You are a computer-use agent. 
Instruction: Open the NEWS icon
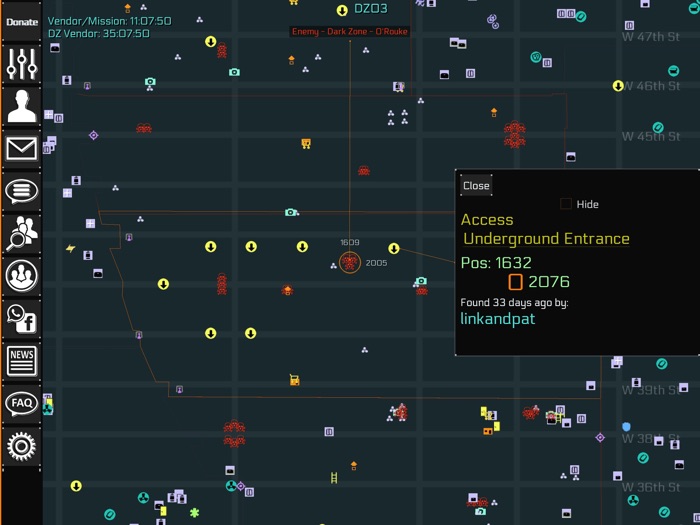[x=21, y=361]
